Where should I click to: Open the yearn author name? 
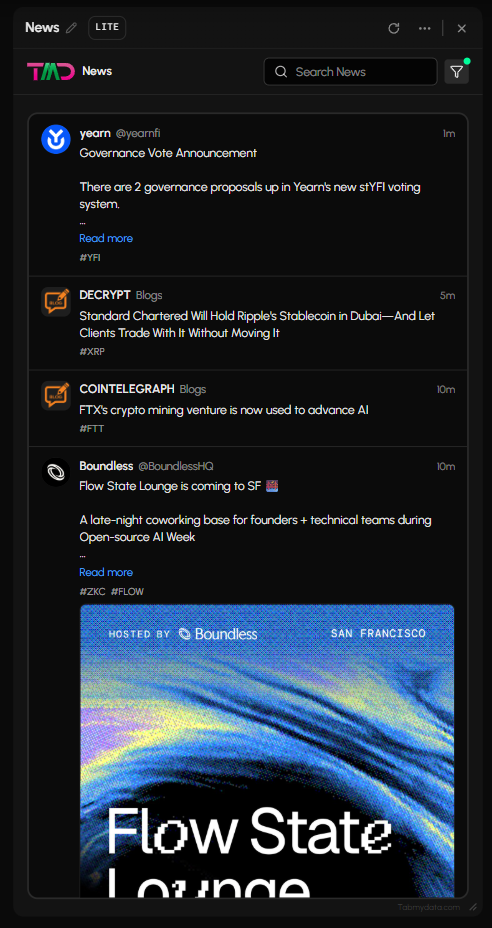pyautogui.click(x=95, y=133)
